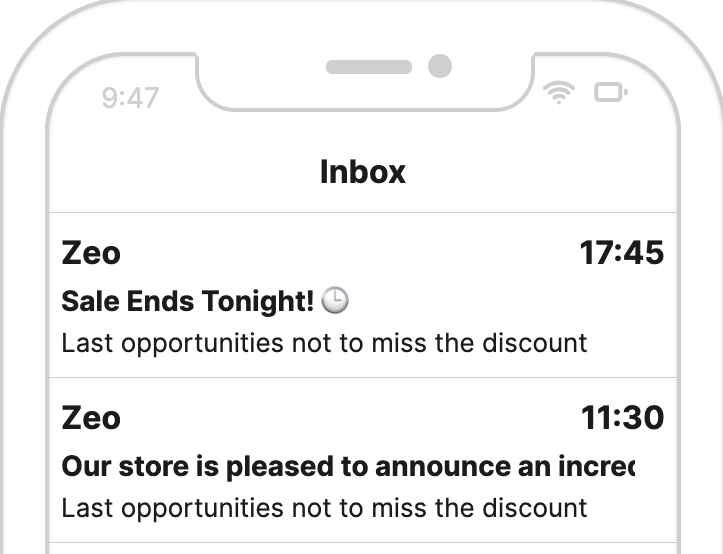Click the divider line beneath the Inbox header
The width and height of the screenshot is (723, 554).
pos(363,213)
